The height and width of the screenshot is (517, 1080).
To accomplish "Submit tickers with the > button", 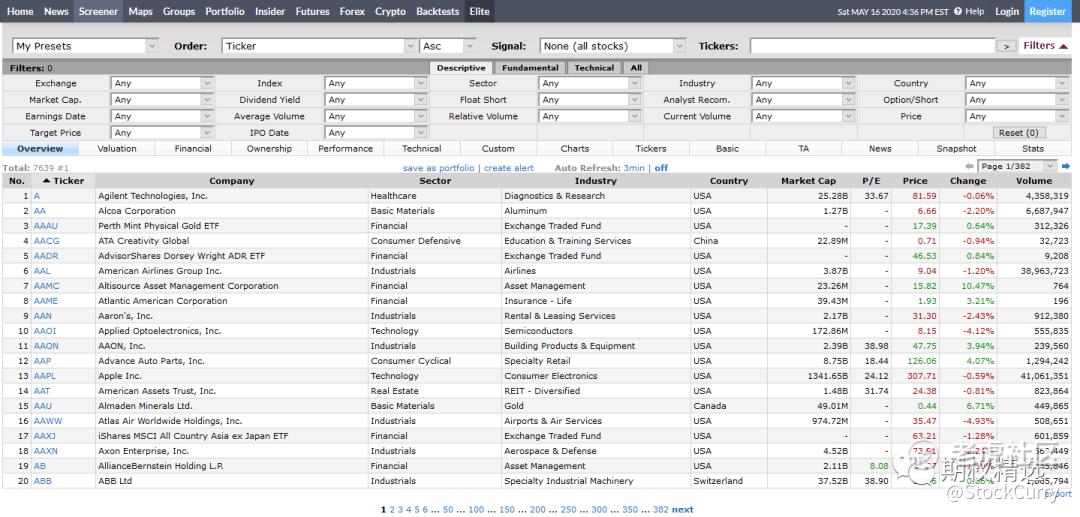I will coord(1006,46).
